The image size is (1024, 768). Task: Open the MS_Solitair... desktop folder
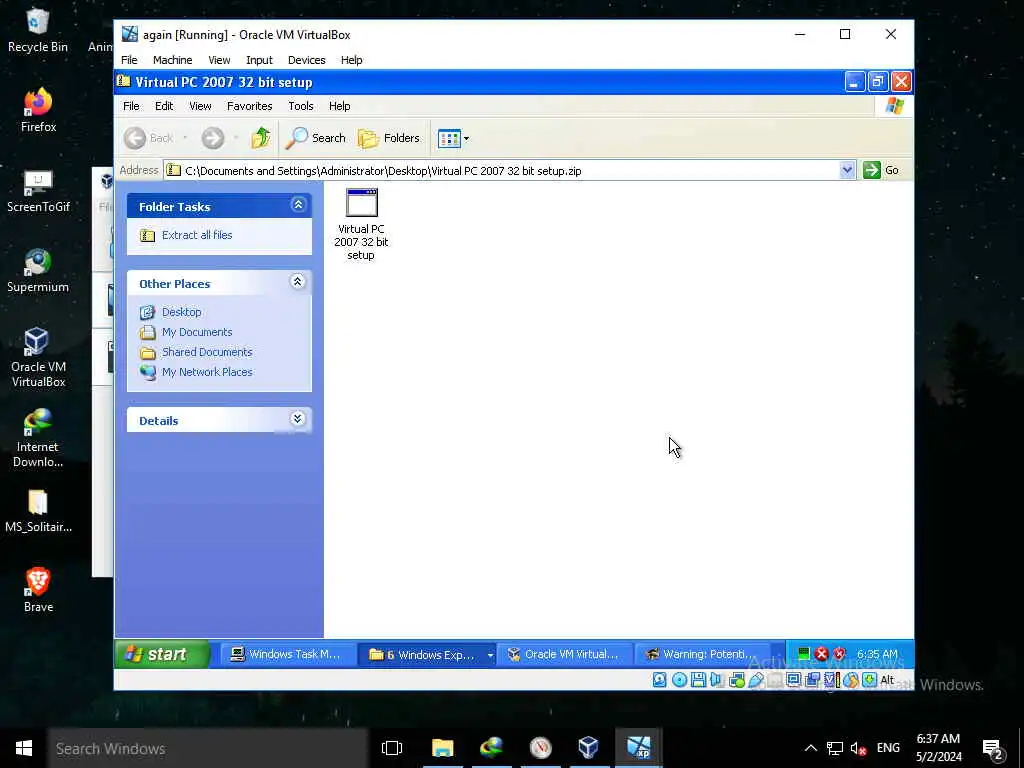click(x=38, y=511)
